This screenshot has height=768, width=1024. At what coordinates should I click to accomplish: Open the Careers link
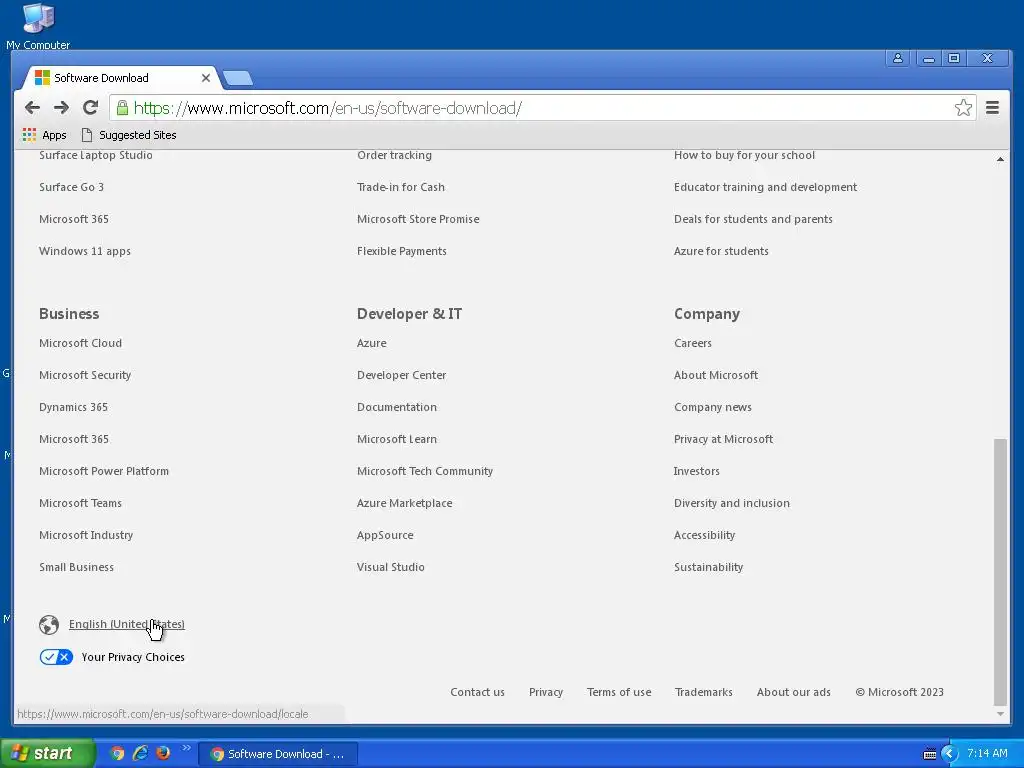point(693,343)
